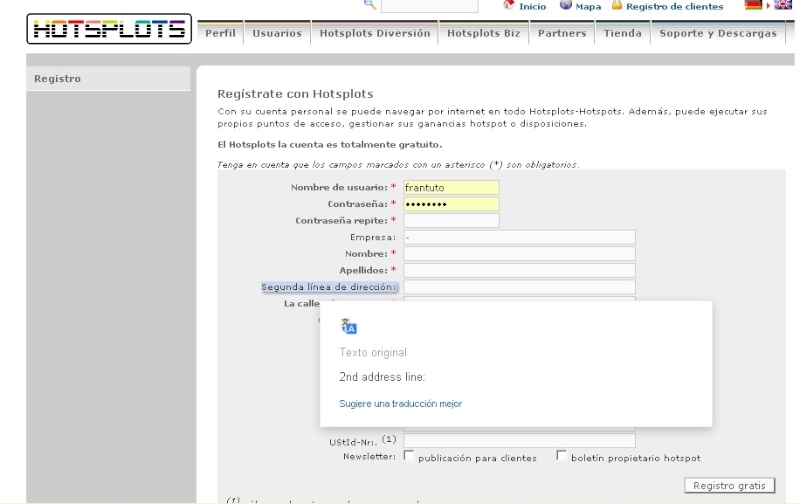Open the Hotsplots Biz tab
The height and width of the screenshot is (504, 800).
click(x=484, y=33)
